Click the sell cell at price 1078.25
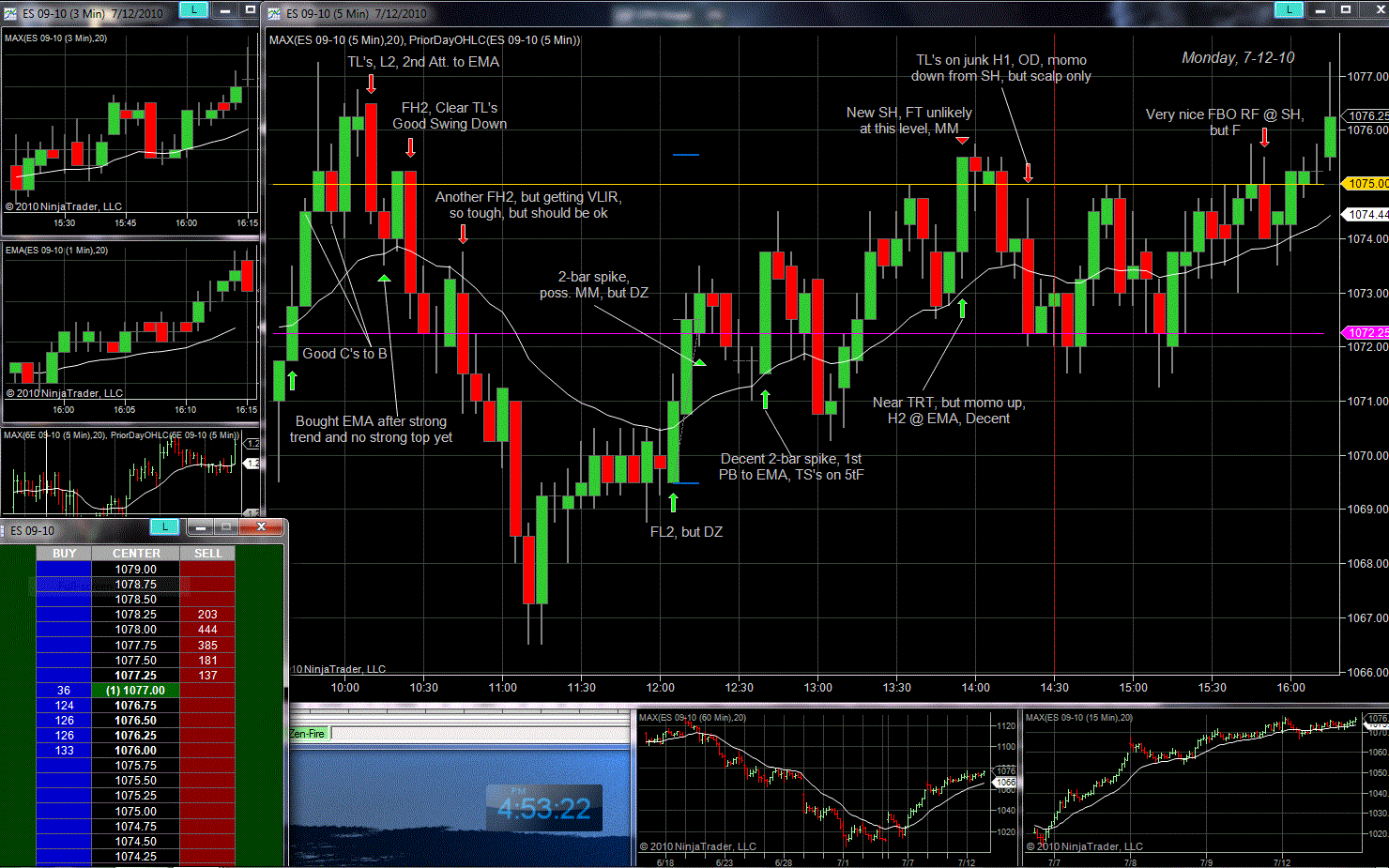The width and height of the screenshot is (1389, 868). click(x=207, y=615)
